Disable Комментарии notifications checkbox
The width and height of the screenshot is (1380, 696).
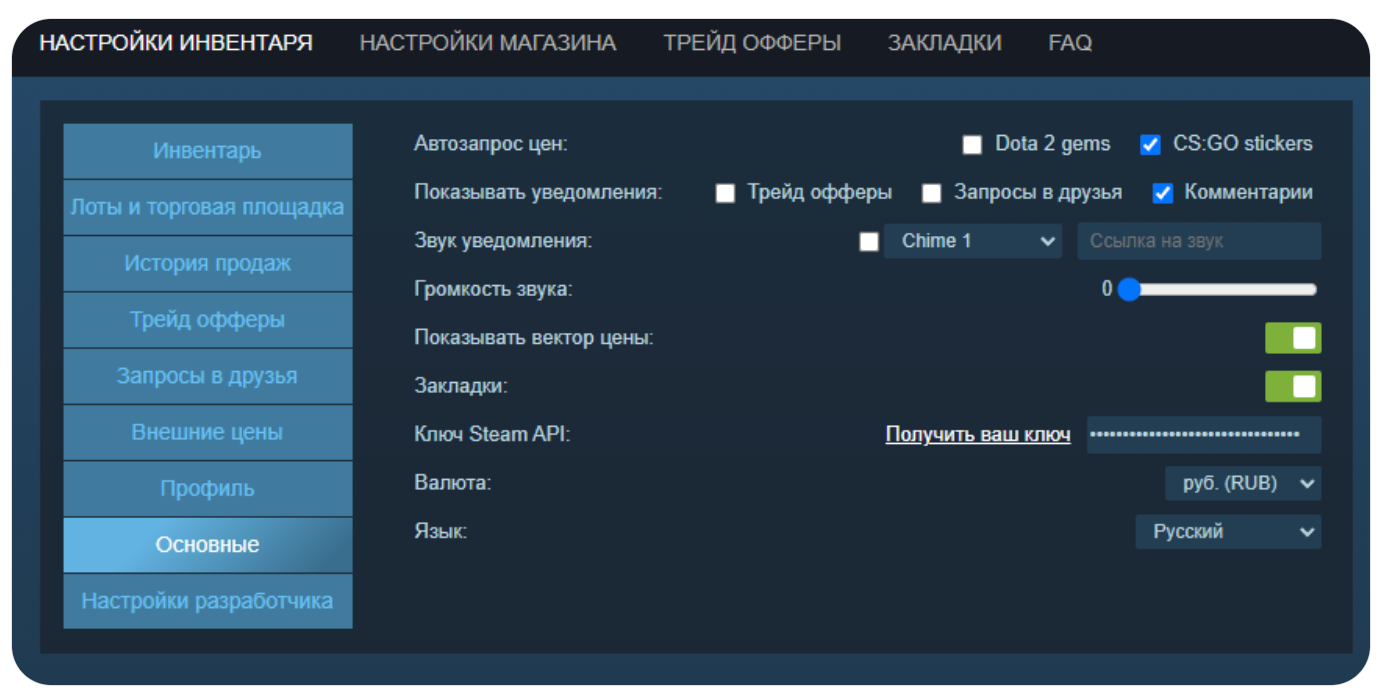[1162, 193]
